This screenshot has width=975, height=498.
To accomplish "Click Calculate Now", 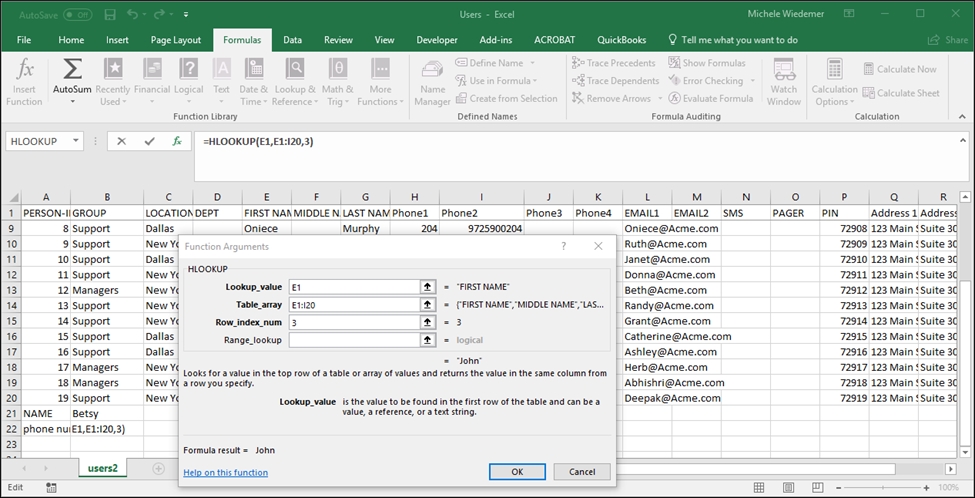I will tap(900, 69).
